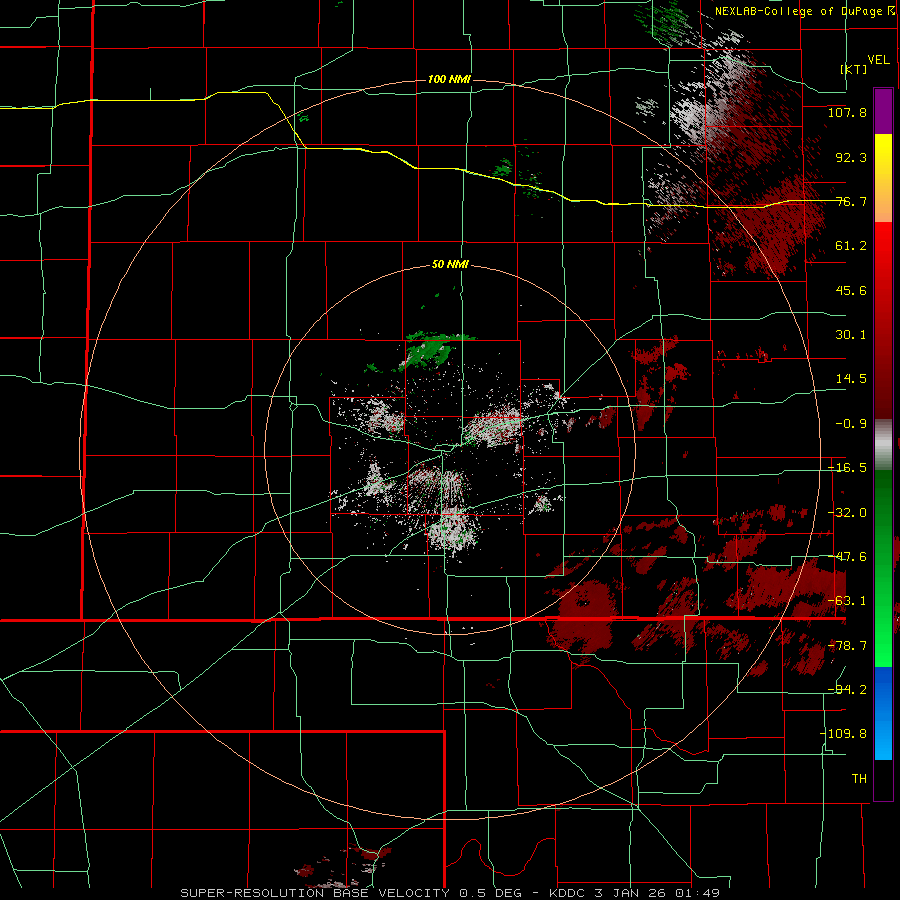
Task: Click the Super-Resolution Base Velocity caption text
Action: (x=450, y=893)
